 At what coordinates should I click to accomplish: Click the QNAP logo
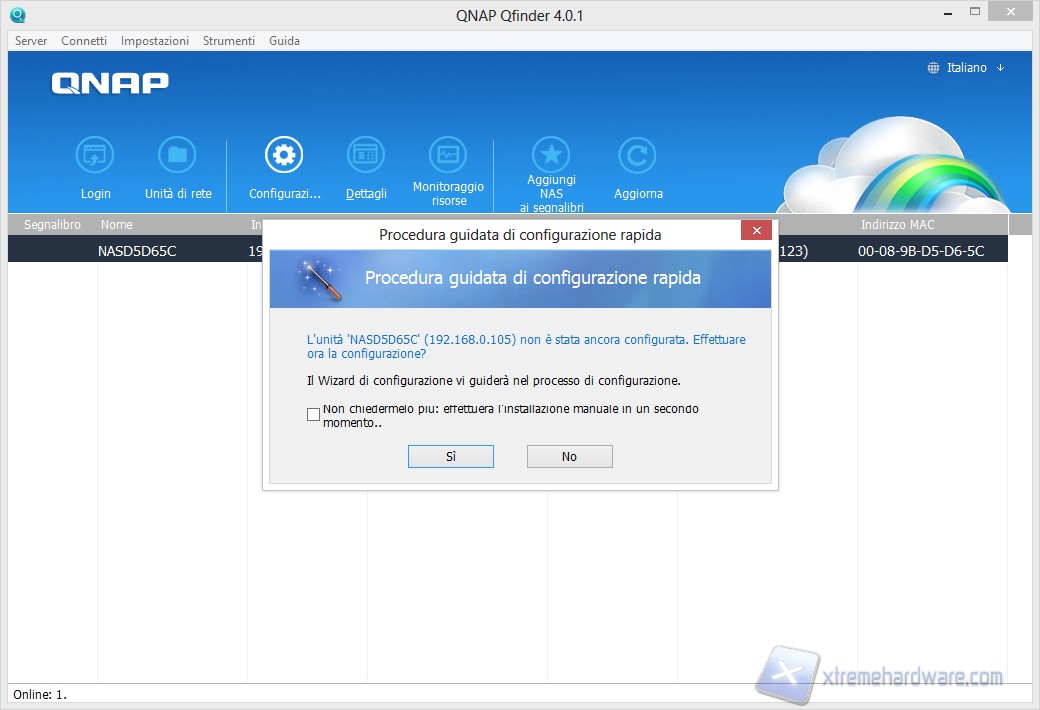click(x=110, y=83)
